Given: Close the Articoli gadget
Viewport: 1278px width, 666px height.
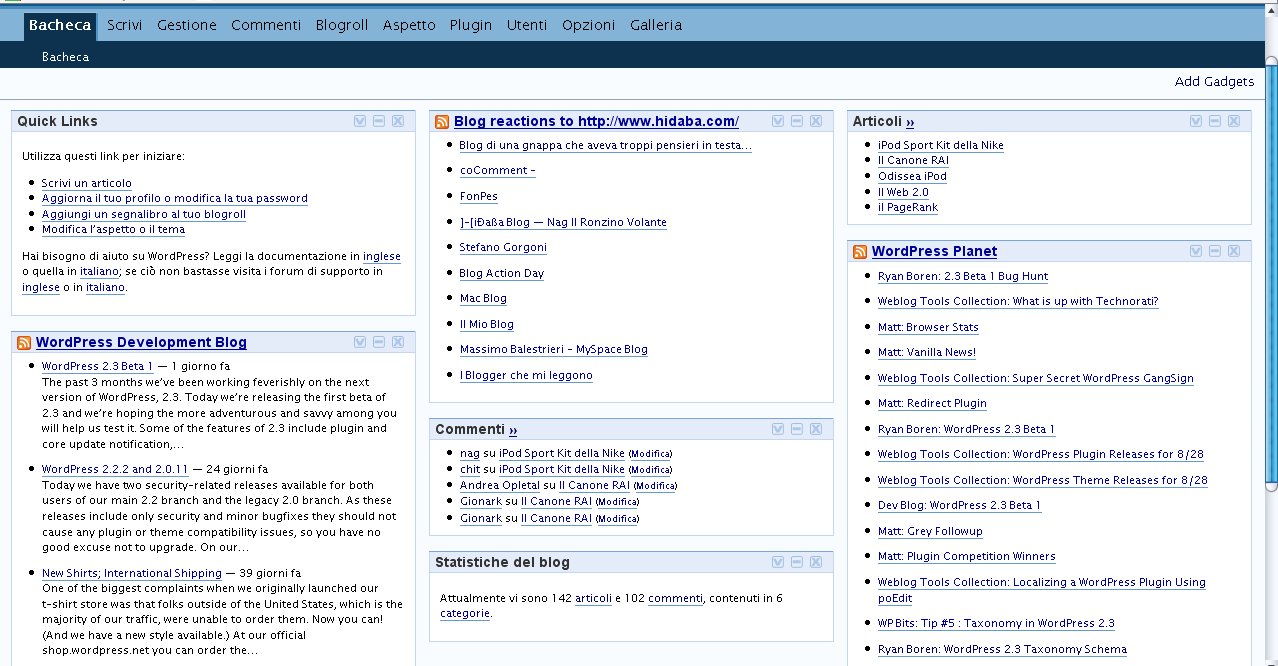Looking at the screenshot, I should click(1234, 121).
